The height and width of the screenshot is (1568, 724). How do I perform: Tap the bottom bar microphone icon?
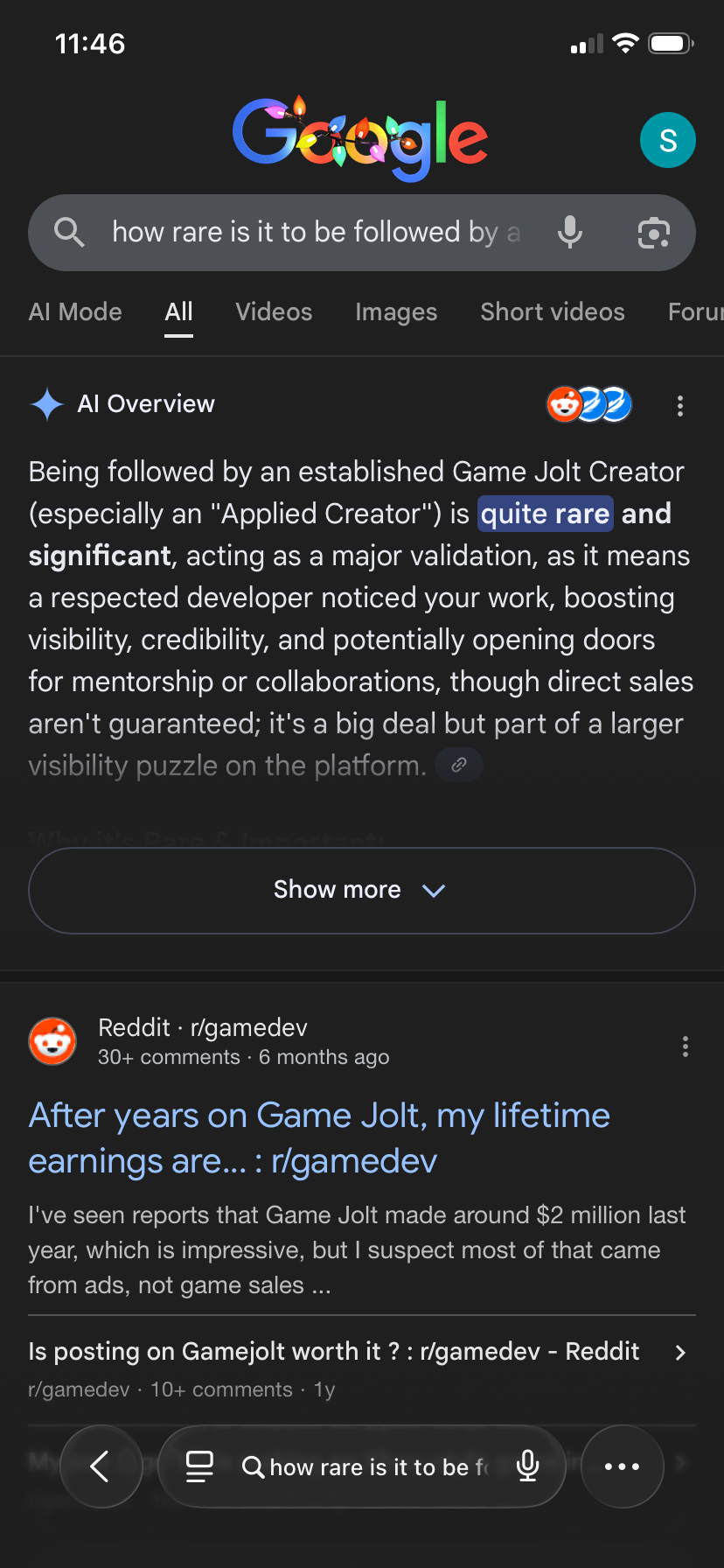tap(527, 1466)
